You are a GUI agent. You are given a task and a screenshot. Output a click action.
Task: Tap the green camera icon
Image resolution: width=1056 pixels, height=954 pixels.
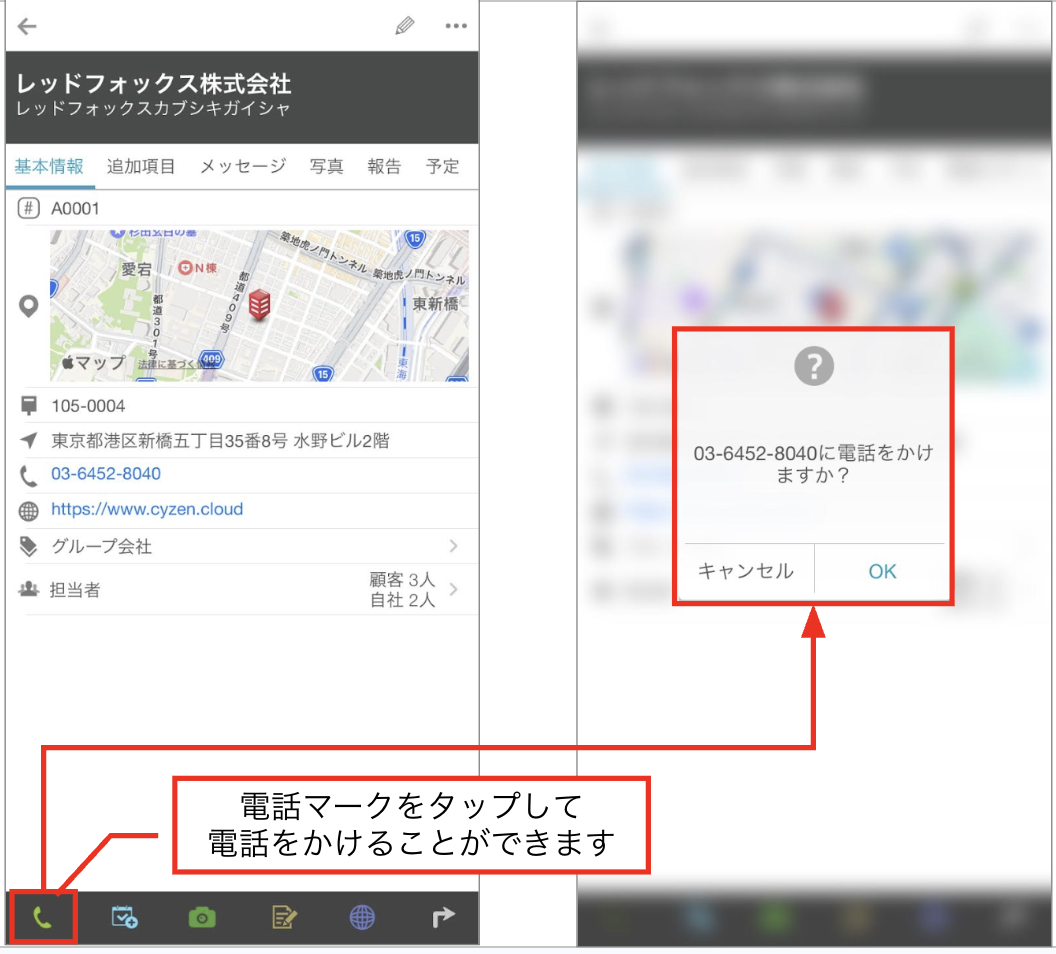[202, 917]
